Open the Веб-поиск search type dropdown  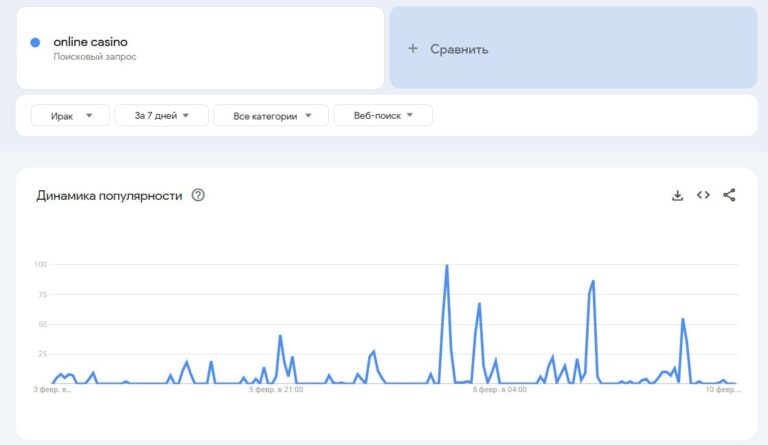(383, 116)
